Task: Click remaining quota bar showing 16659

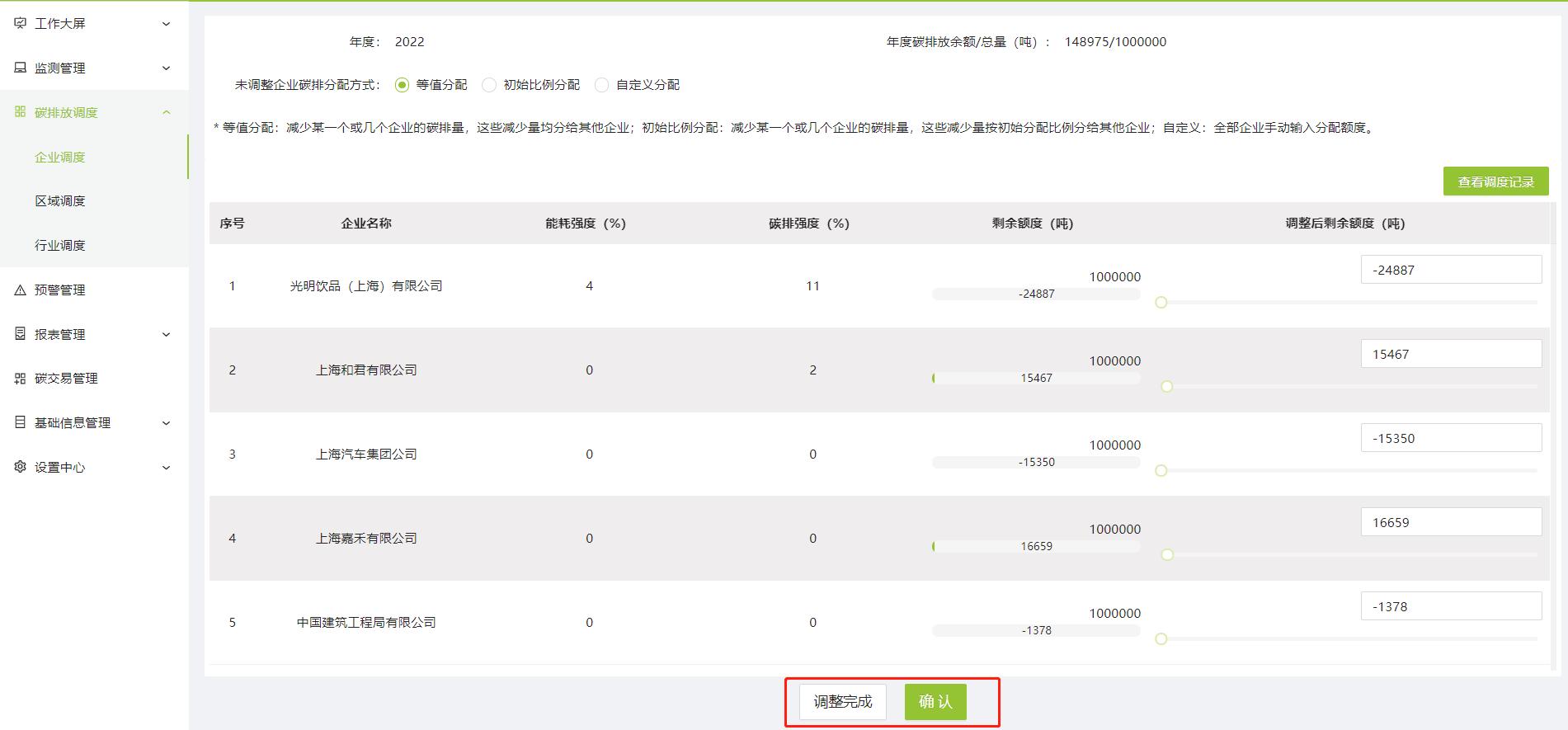Action: (1036, 547)
